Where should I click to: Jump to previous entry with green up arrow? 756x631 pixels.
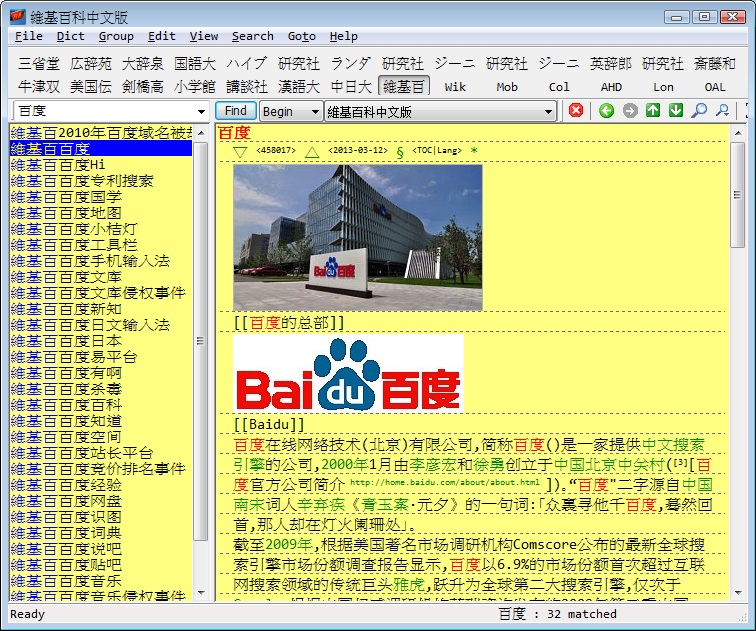[x=653, y=110]
